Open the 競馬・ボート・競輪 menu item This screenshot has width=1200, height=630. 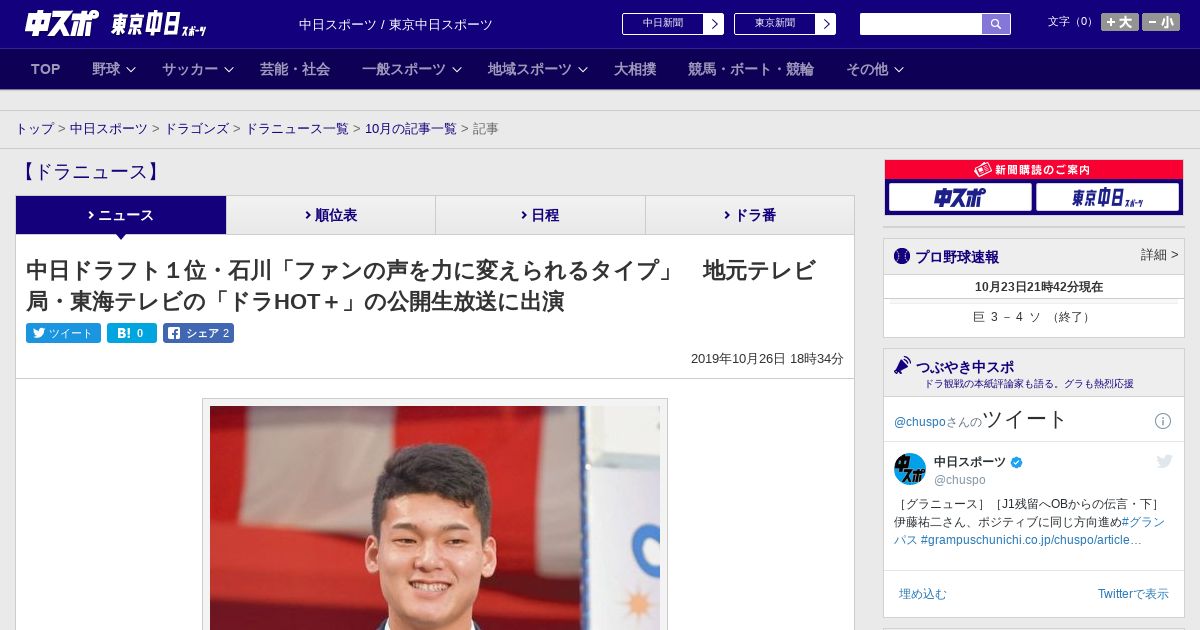click(751, 69)
